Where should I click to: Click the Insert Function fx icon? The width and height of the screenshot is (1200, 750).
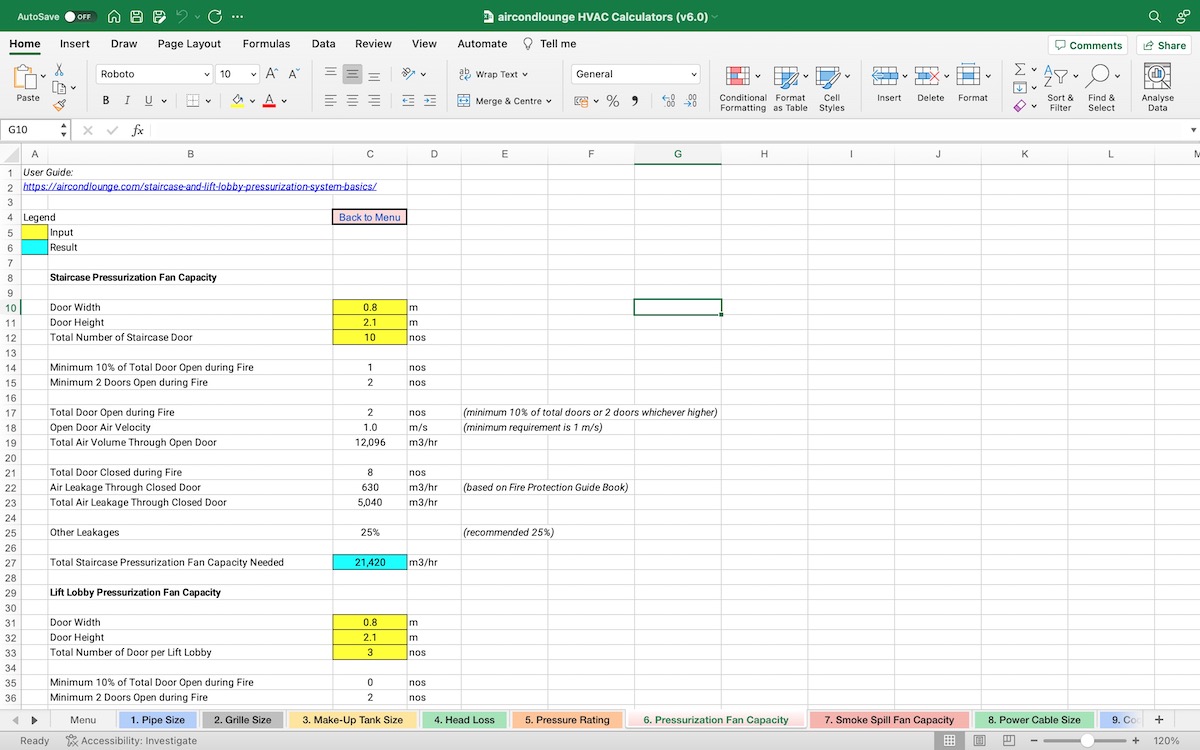click(x=138, y=130)
